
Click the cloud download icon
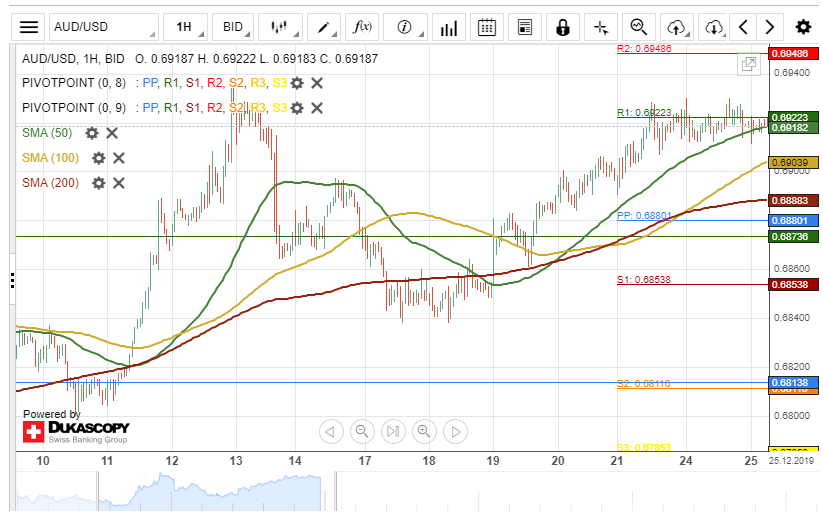[x=713, y=27]
